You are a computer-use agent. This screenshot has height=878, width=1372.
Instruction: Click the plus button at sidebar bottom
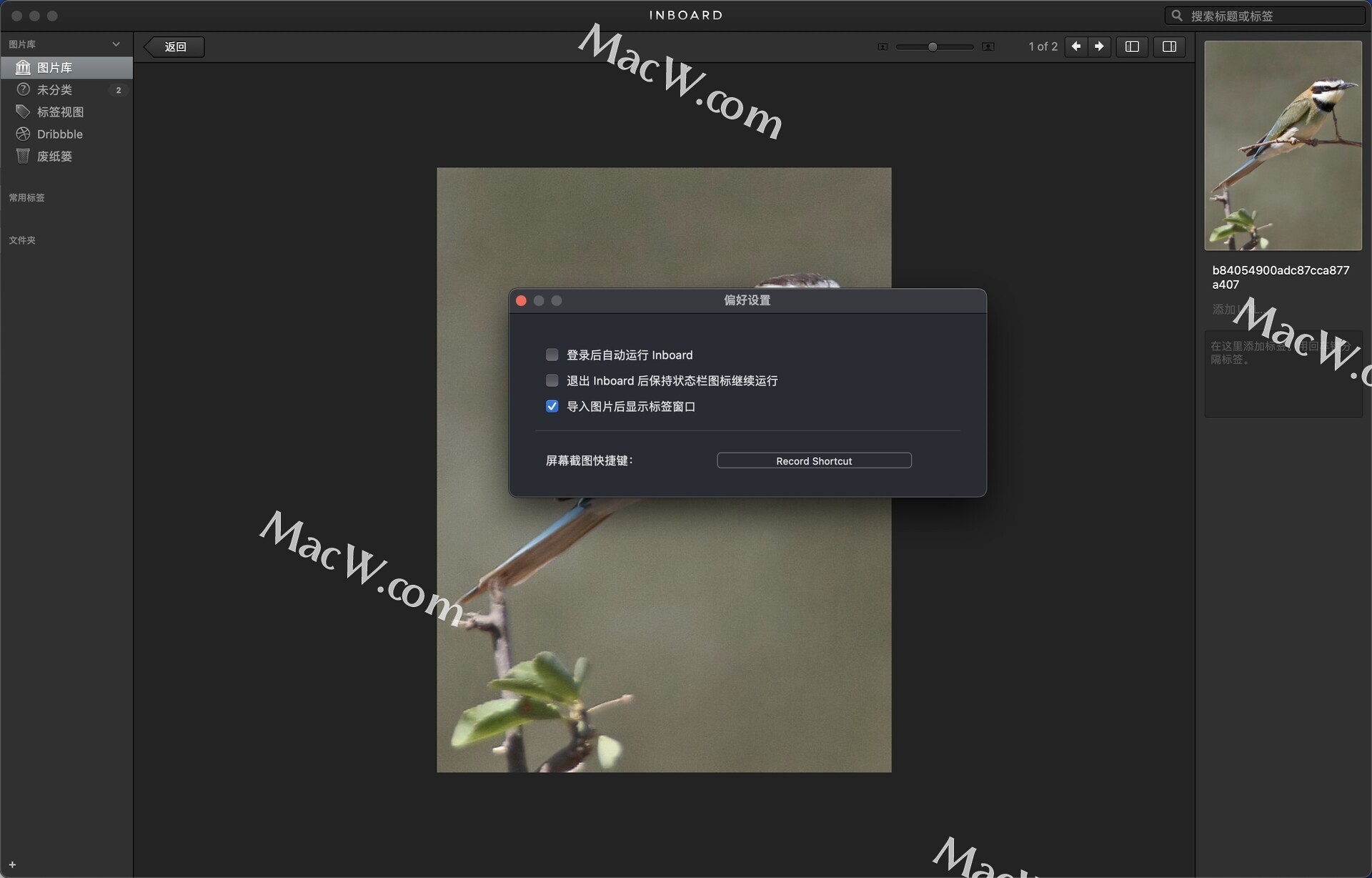pos(12,864)
